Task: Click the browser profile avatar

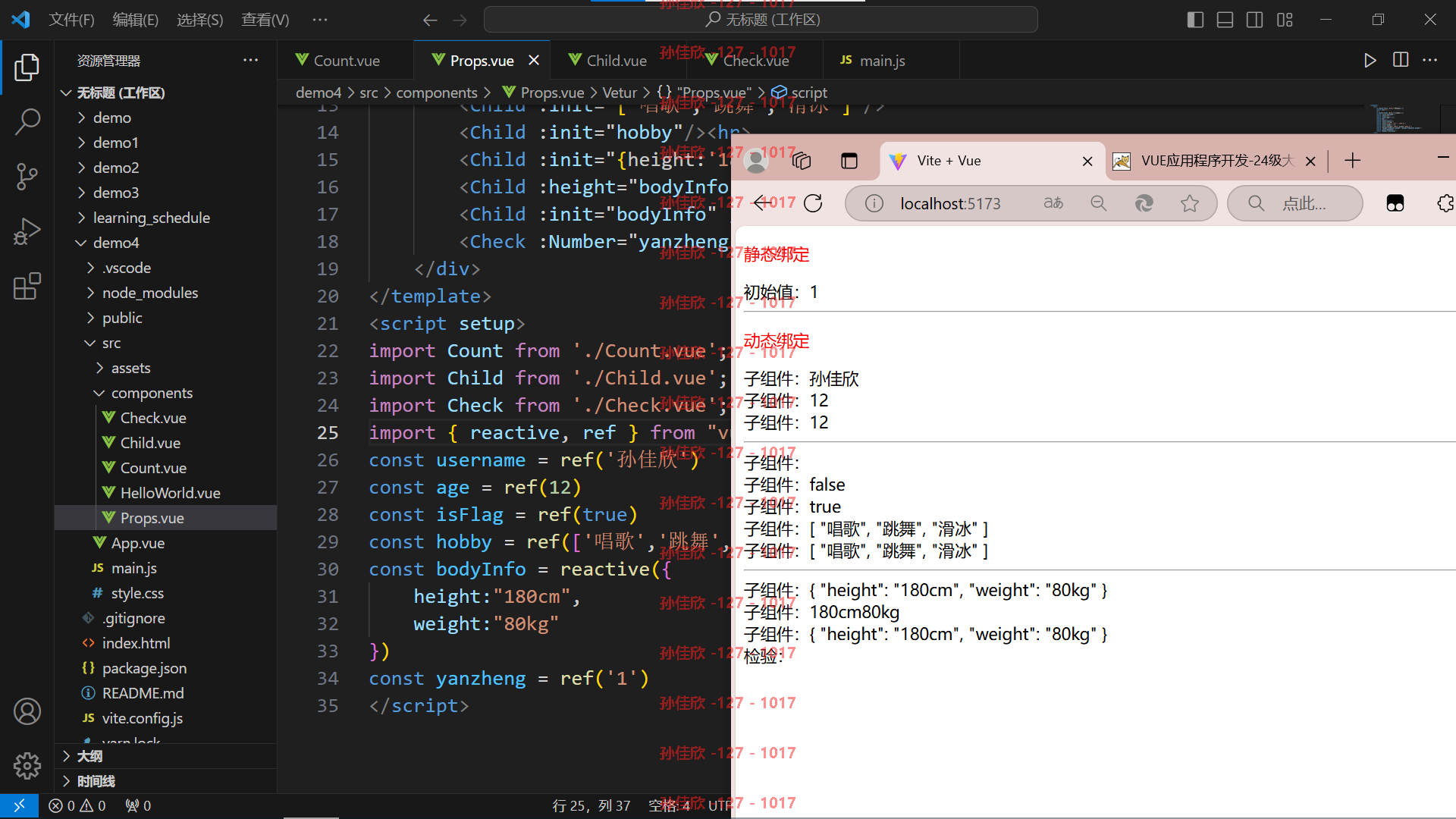Action: (755, 161)
